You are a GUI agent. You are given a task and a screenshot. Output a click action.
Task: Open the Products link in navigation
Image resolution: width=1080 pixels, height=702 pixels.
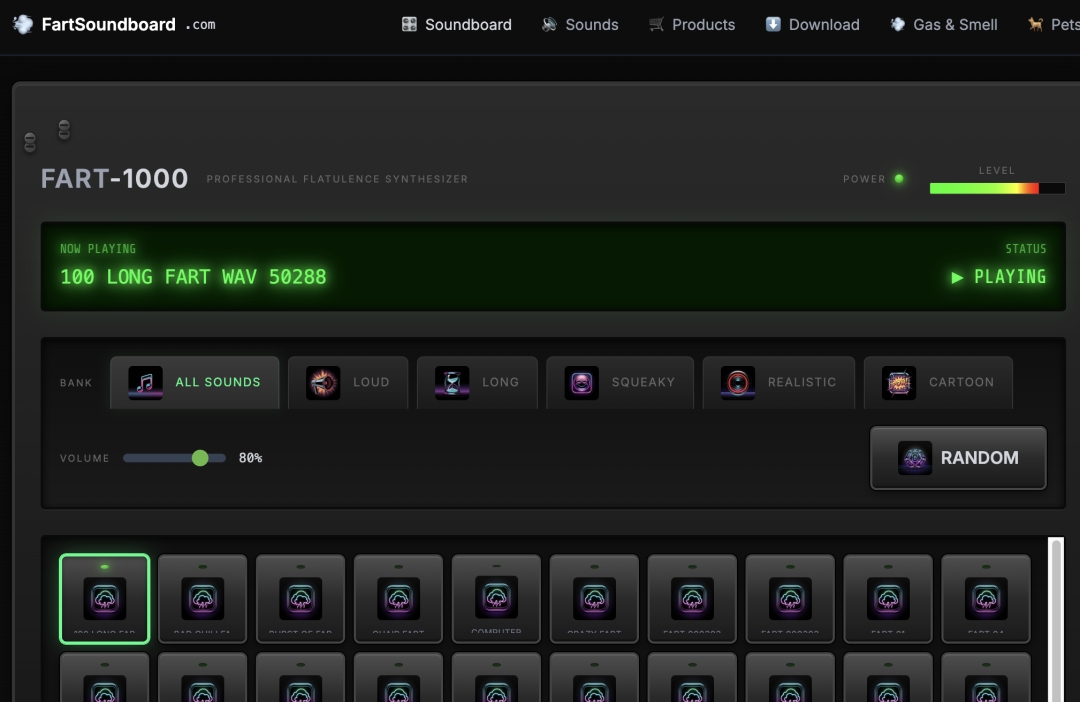coord(691,25)
